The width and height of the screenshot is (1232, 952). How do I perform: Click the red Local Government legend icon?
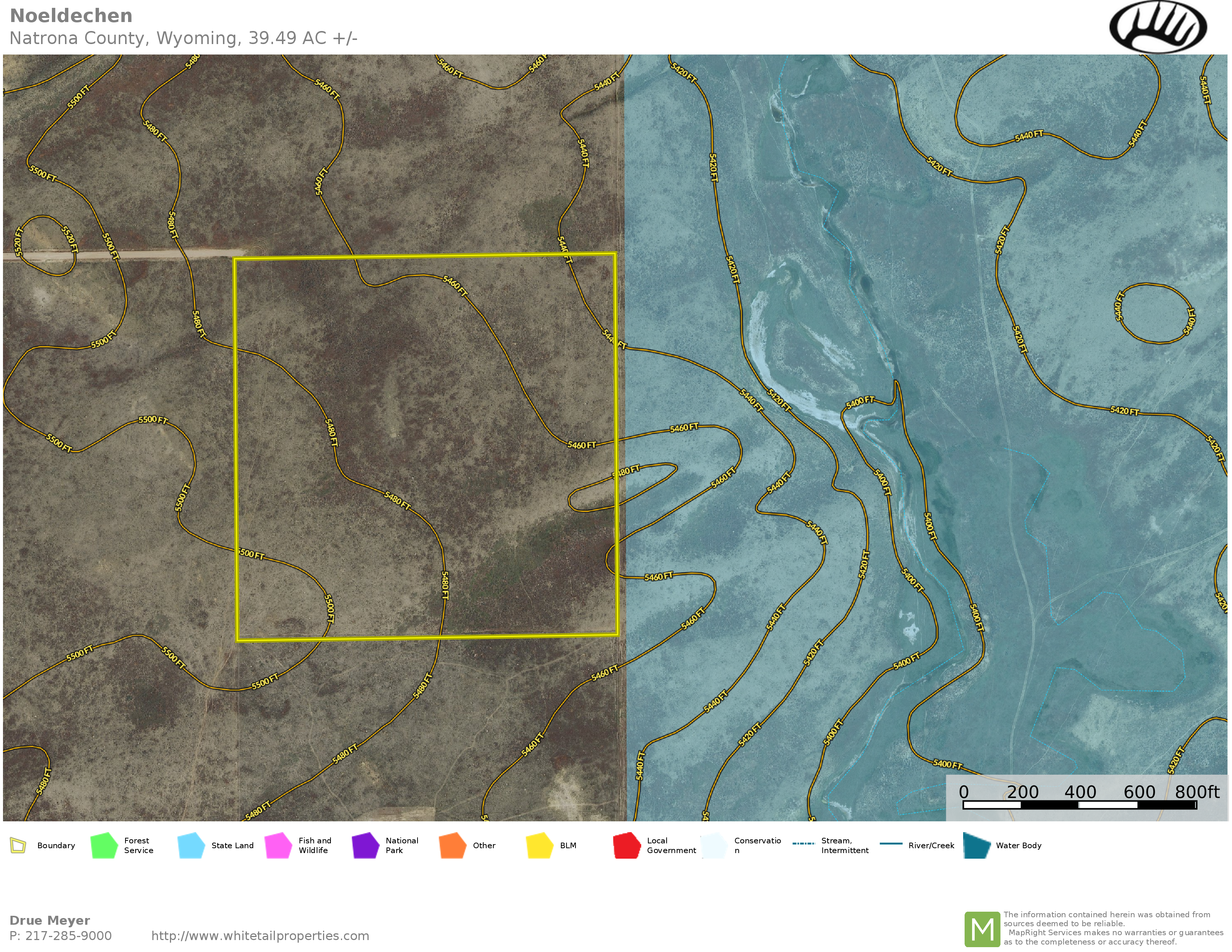pos(627,845)
